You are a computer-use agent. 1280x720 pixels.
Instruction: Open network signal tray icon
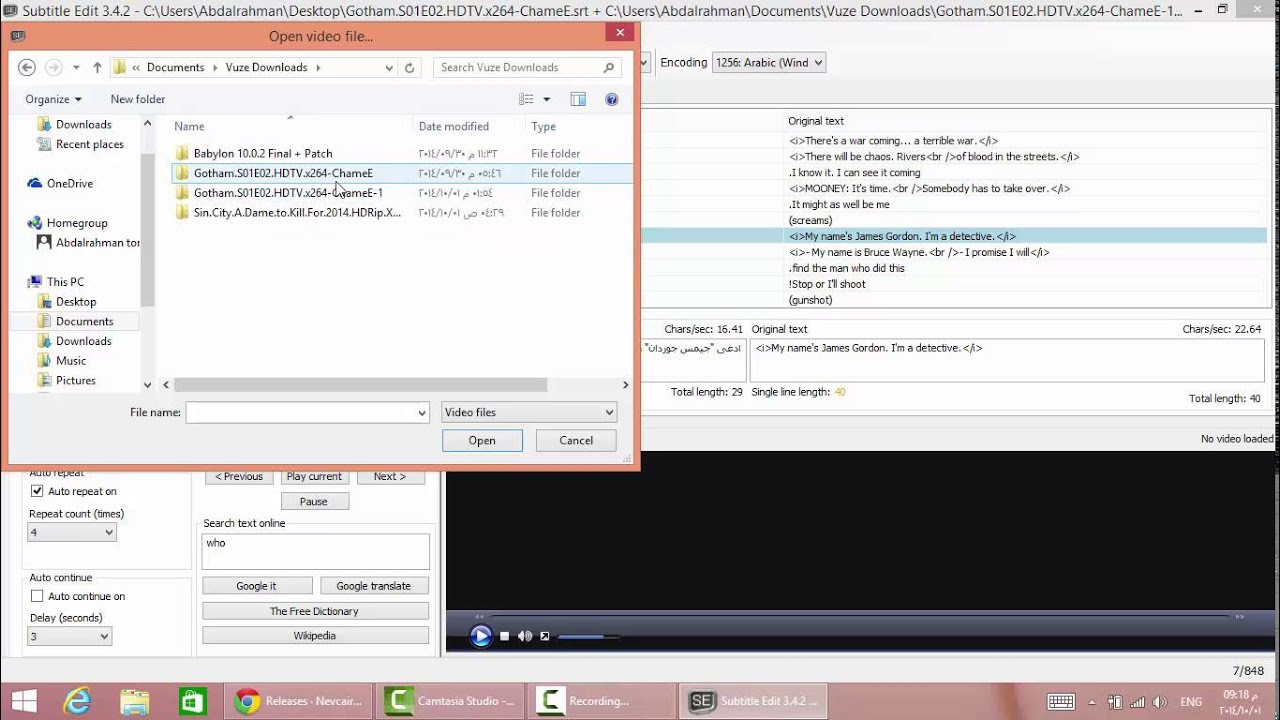tap(1137, 702)
